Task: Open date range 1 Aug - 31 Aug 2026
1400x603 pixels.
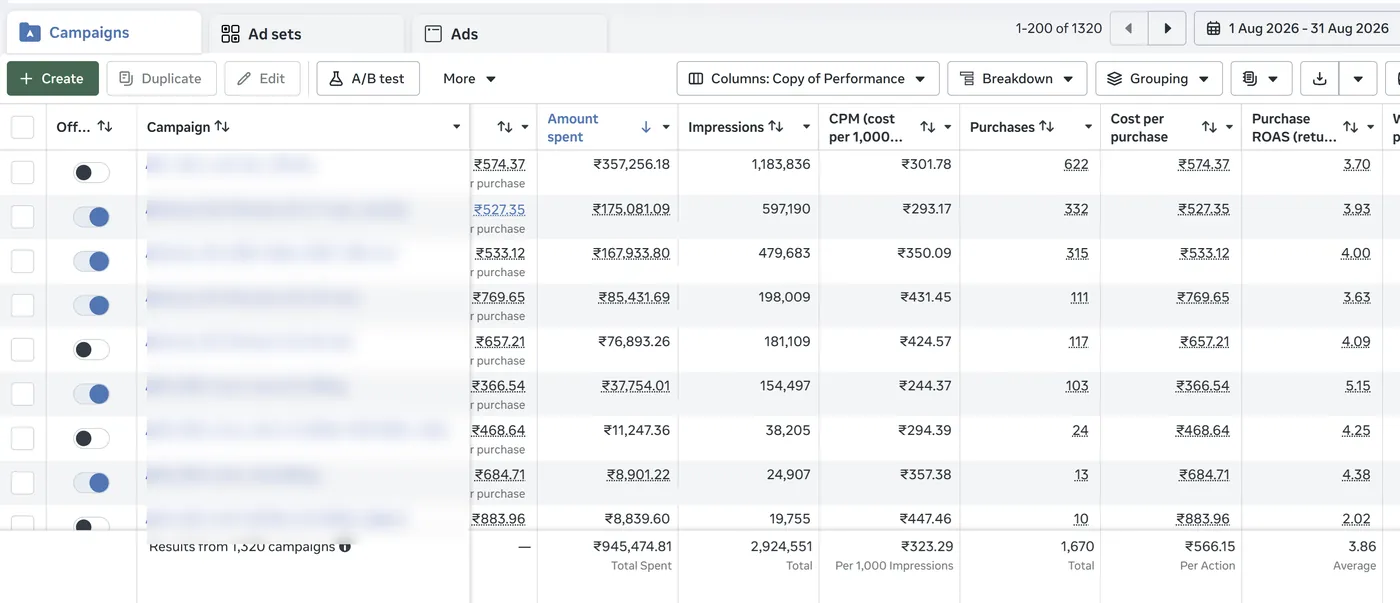Action: tap(1297, 28)
